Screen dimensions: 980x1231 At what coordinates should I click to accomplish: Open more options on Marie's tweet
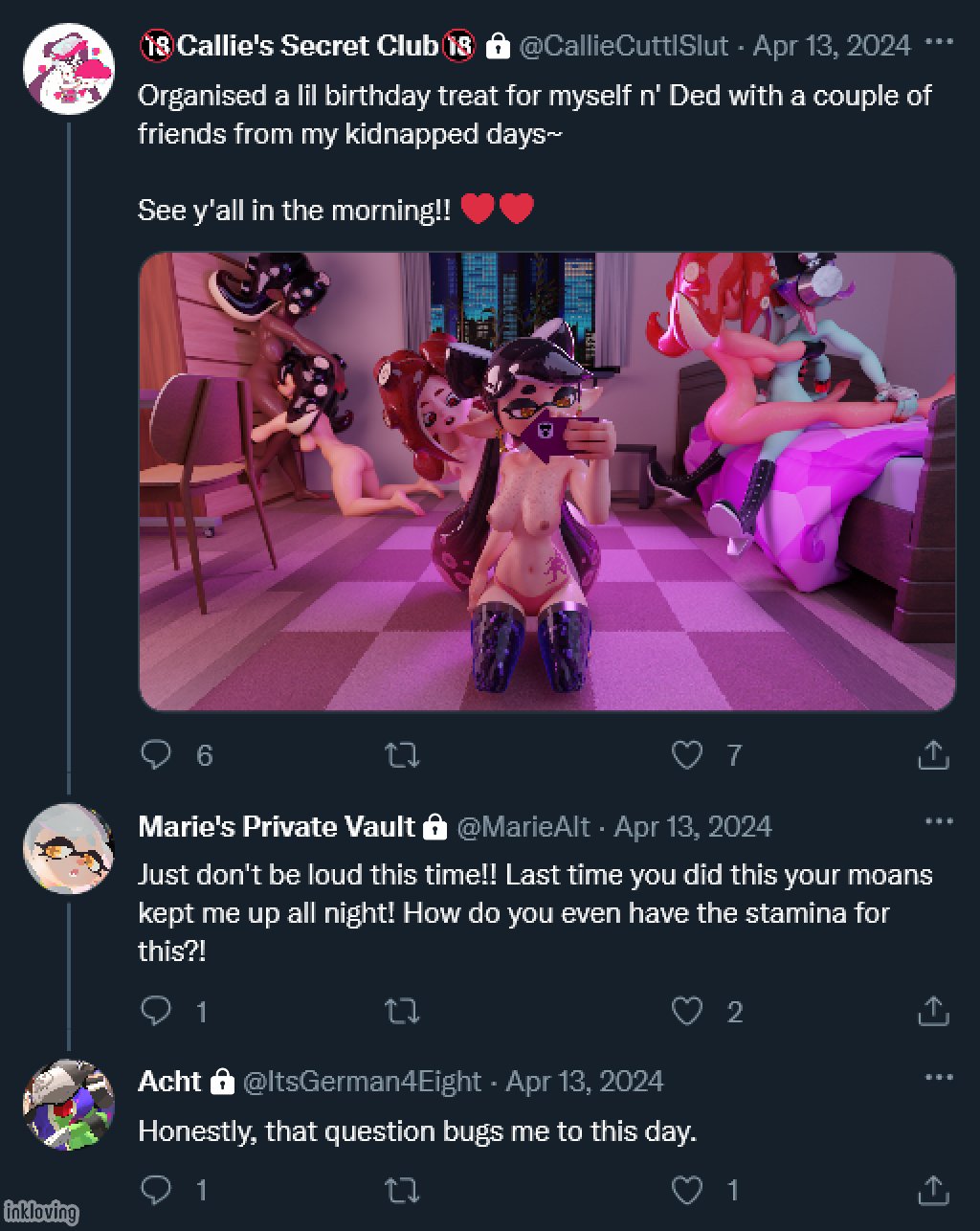pyautogui.click(x=940, y=821)
